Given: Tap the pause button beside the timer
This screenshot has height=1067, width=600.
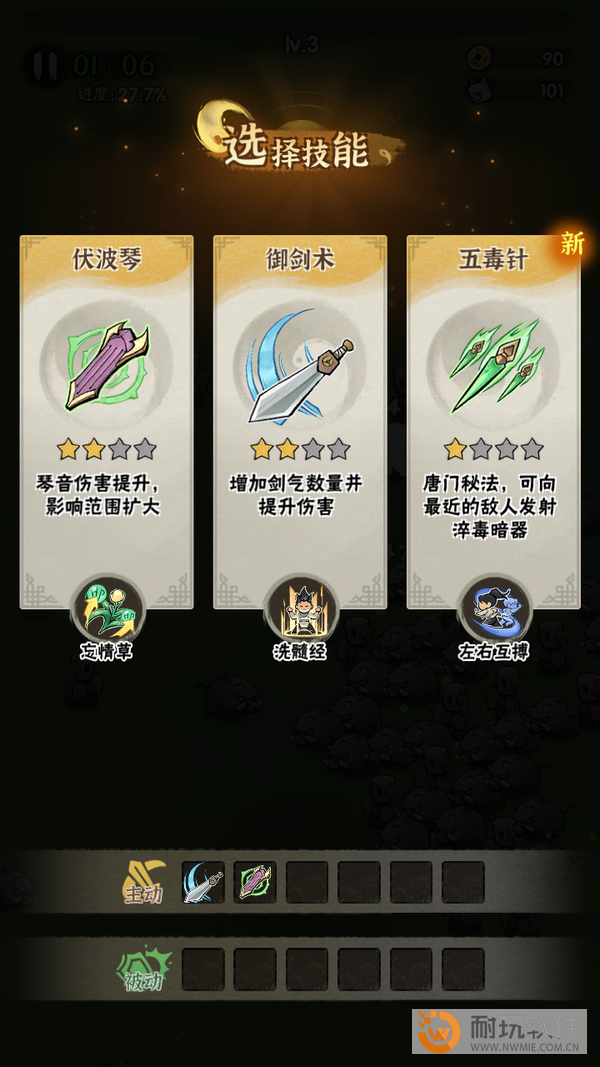Looking at the screenshot, I should 46,65.
